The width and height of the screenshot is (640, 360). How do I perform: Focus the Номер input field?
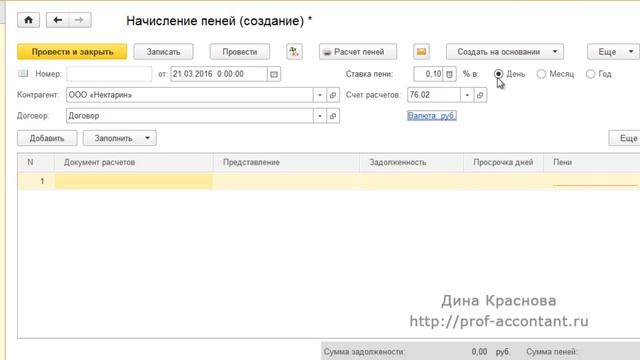pos(109,74)
